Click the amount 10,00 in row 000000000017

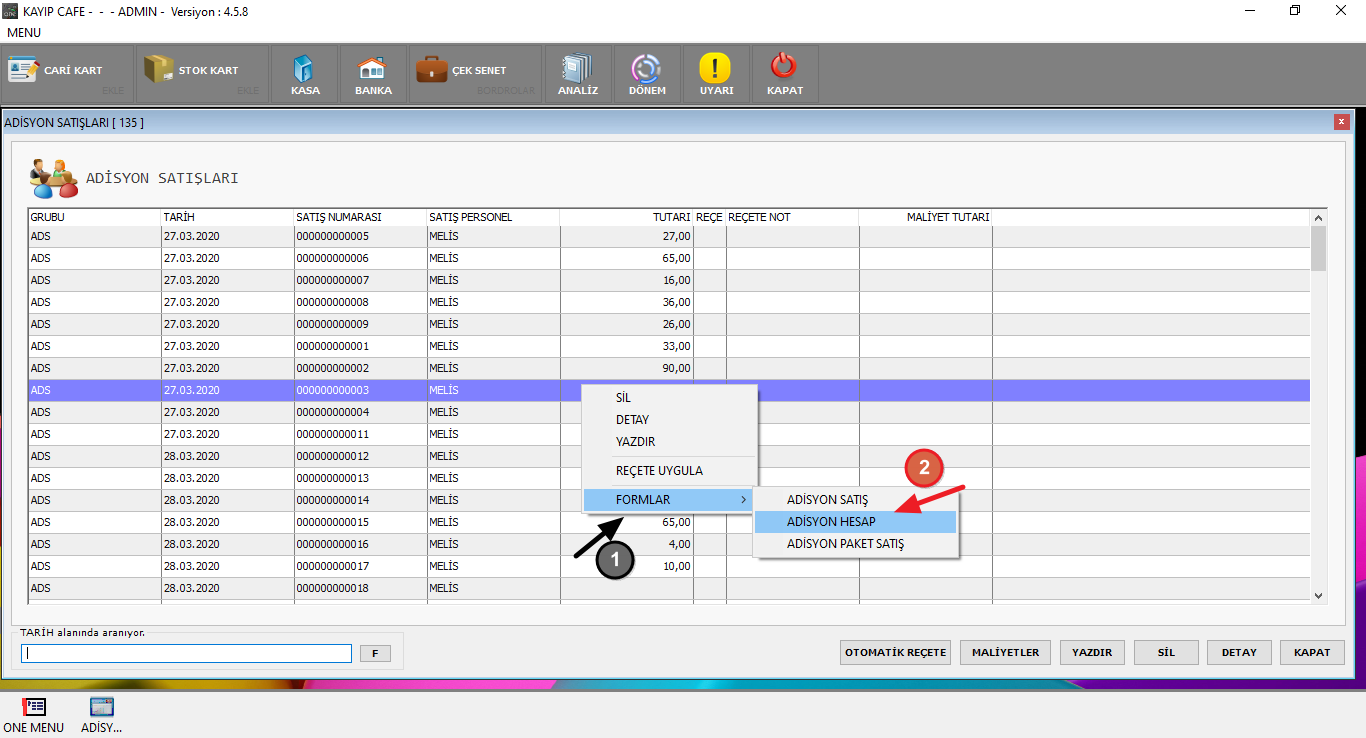pos(677,566)
